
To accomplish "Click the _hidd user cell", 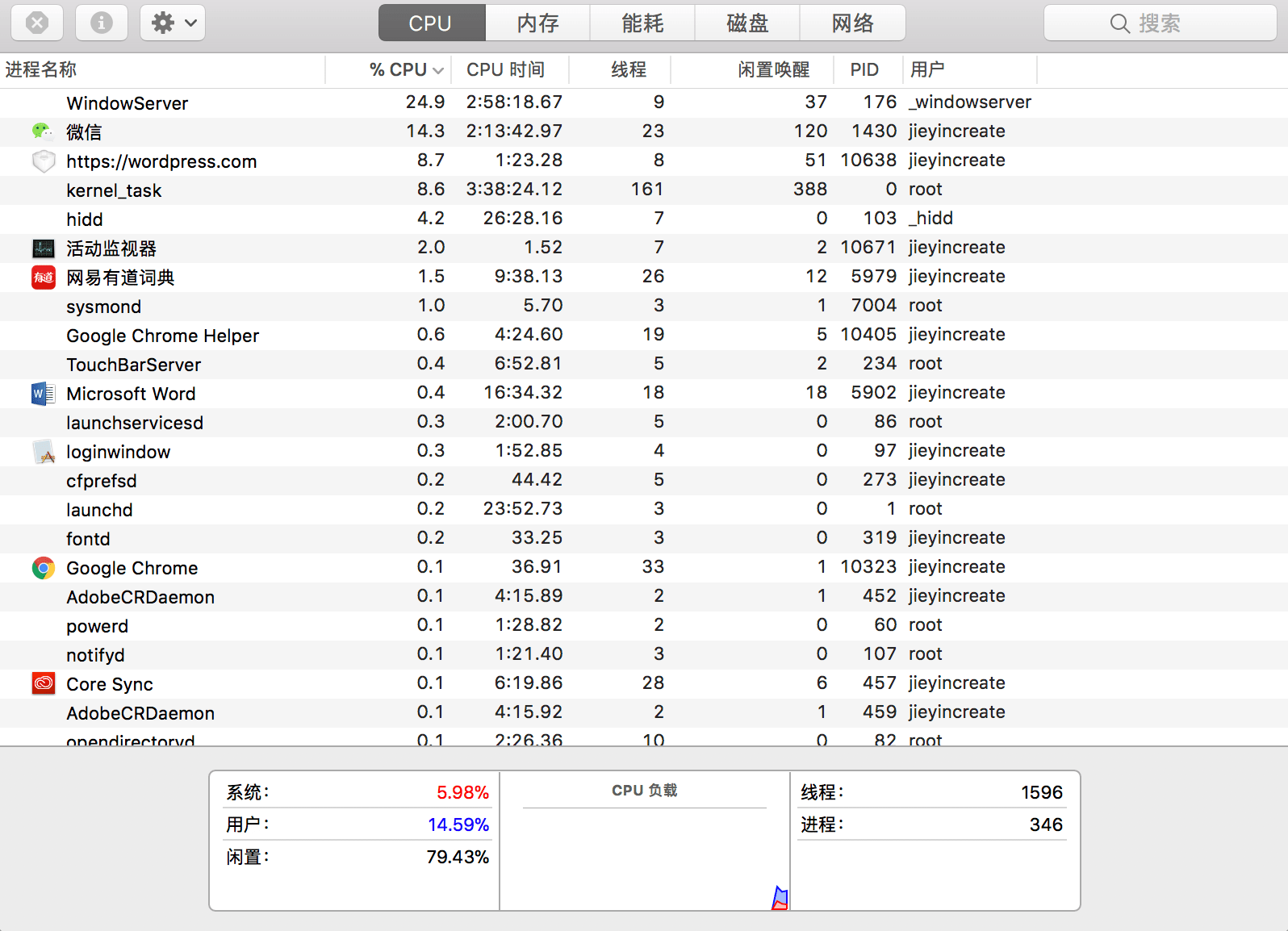I will coord(930,218).
